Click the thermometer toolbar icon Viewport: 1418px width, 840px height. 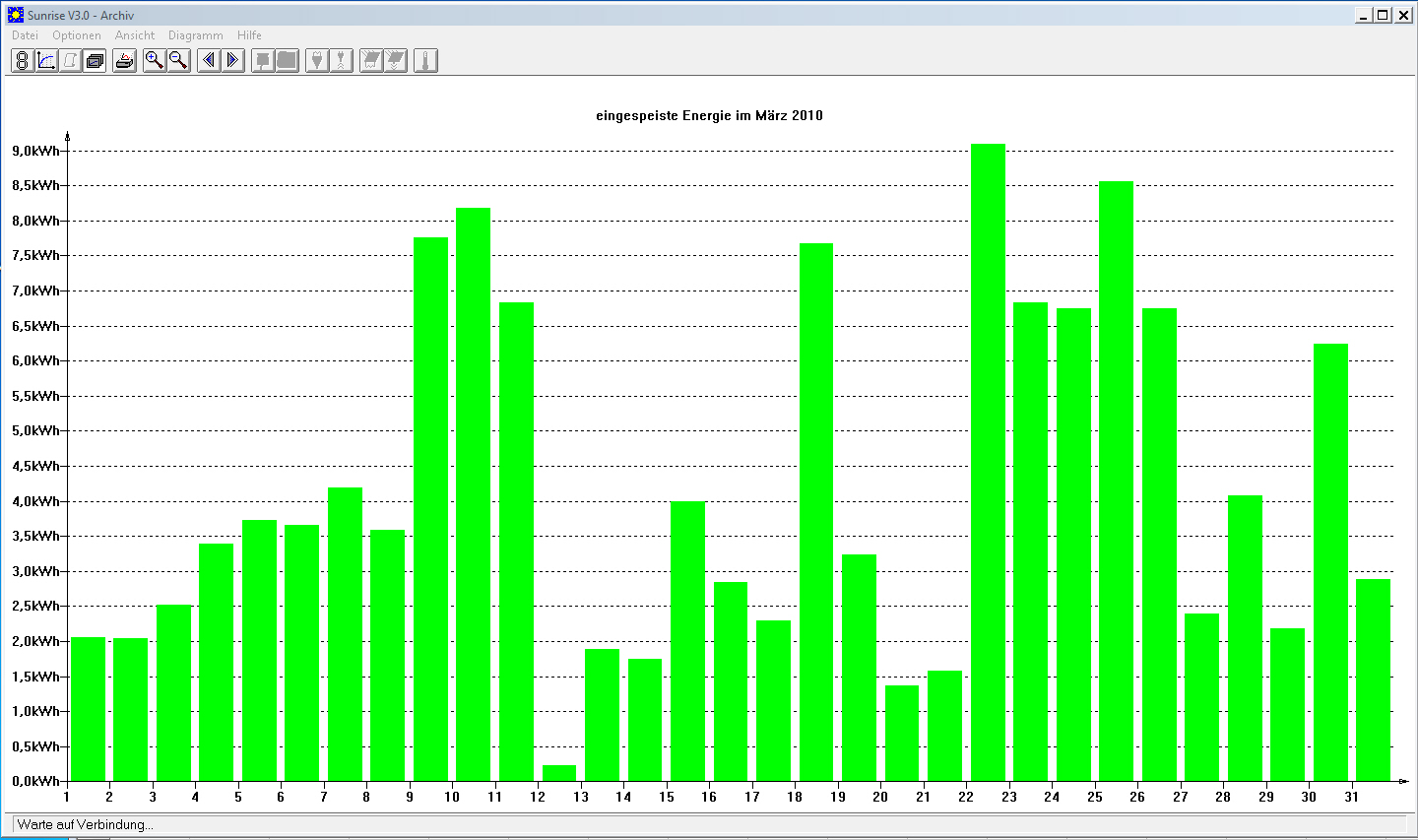tap(425, 61)
